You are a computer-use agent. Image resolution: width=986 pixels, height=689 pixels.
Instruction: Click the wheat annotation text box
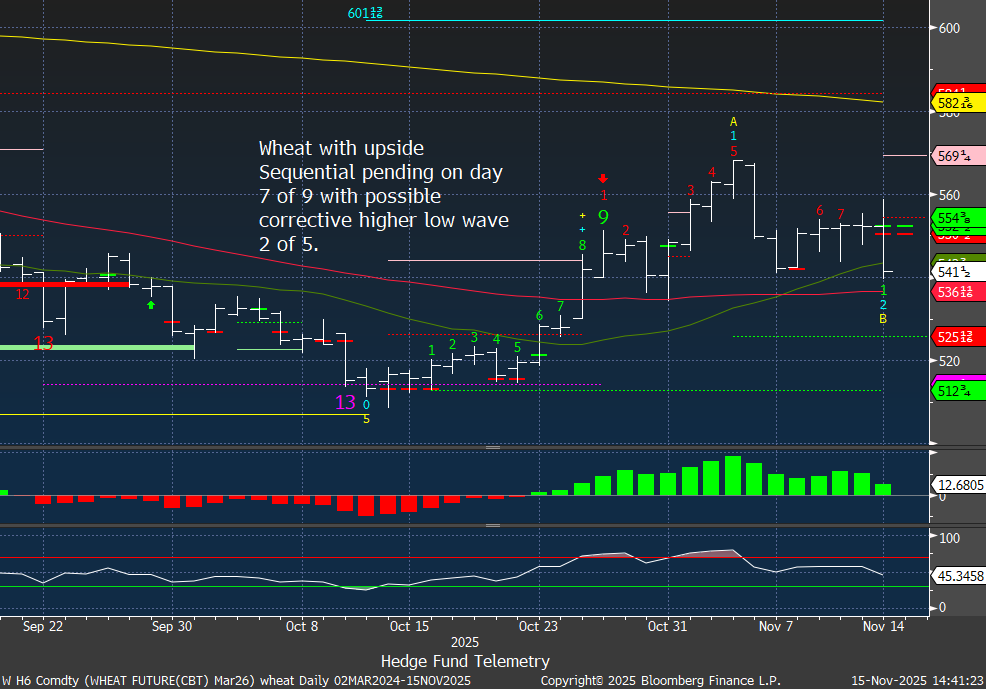tap(383, 196)
